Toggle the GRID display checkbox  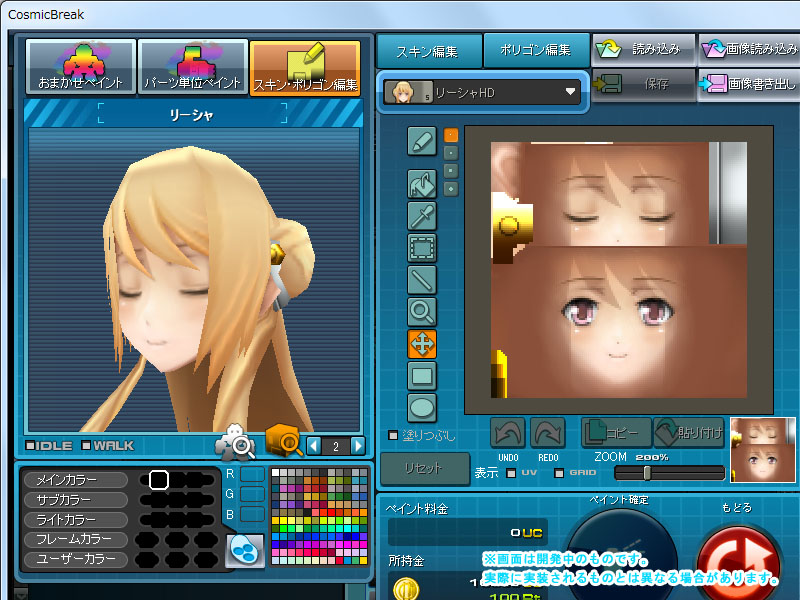tap(559, 472)
